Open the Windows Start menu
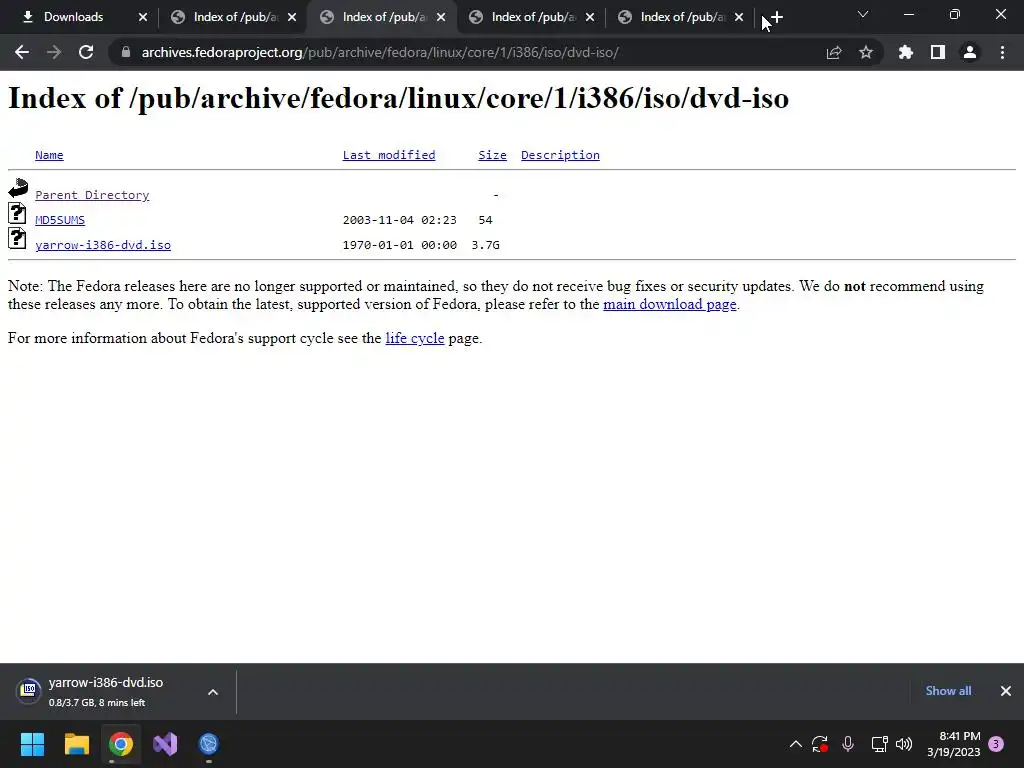1024x768 pixels. pyautogui.click(x=32, y=744)
